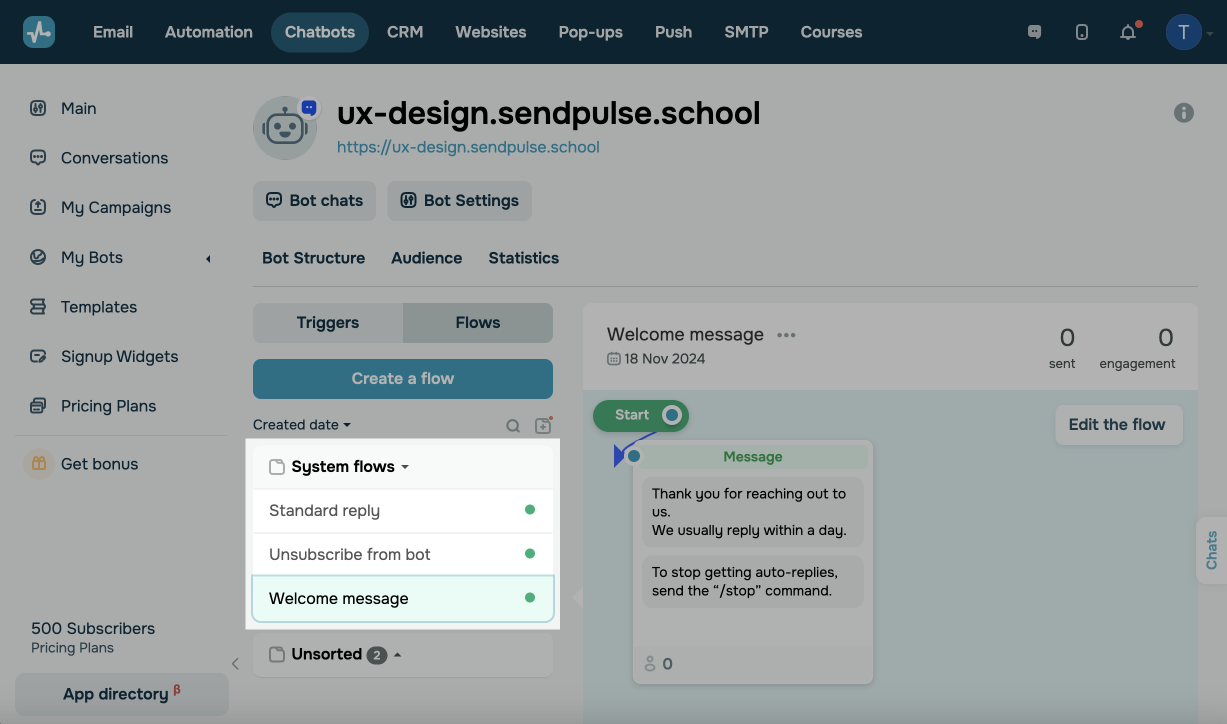Open Welcome message more options menu

point(787,335)
